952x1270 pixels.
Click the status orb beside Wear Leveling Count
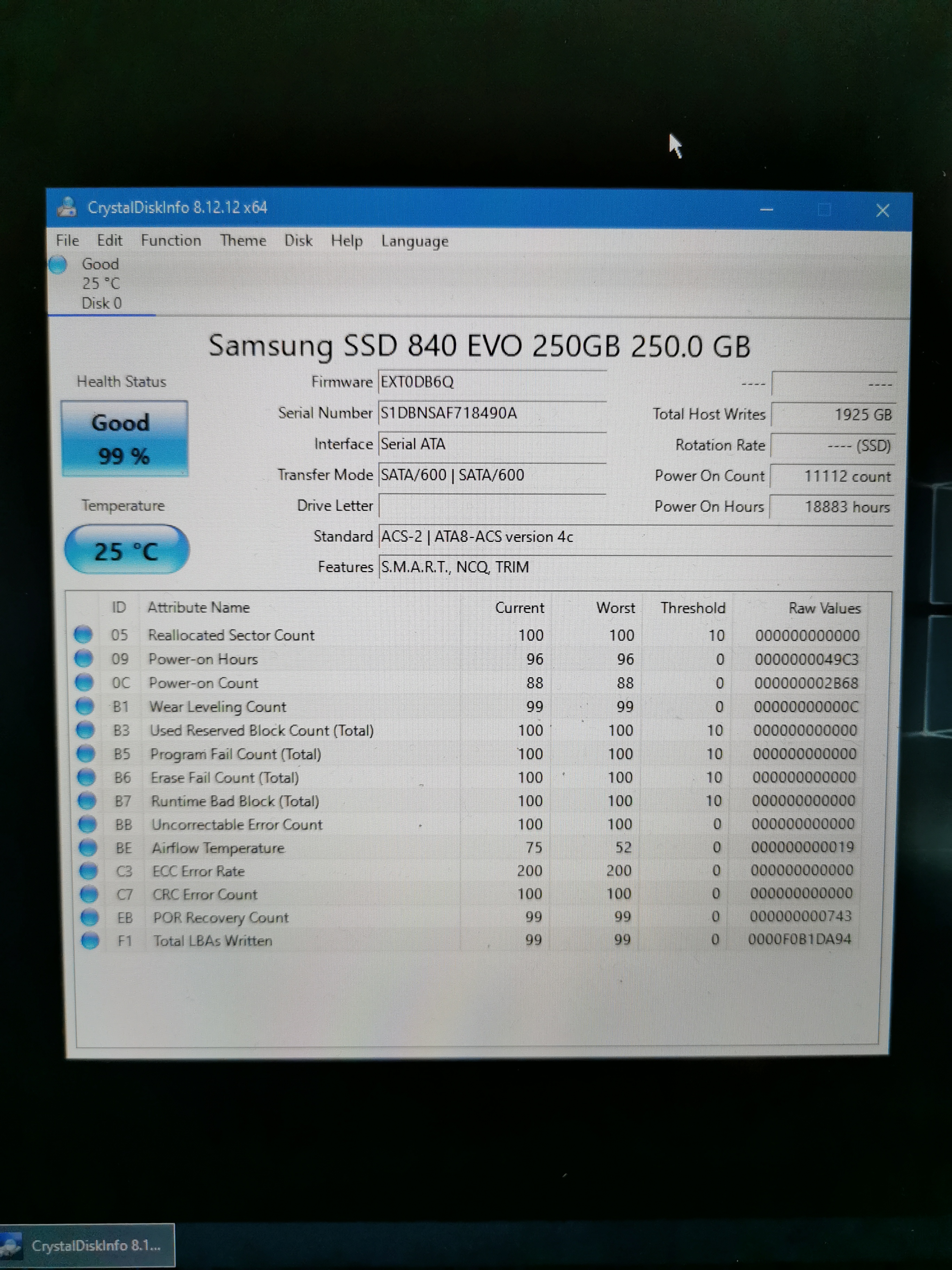(x=85, y=706)
